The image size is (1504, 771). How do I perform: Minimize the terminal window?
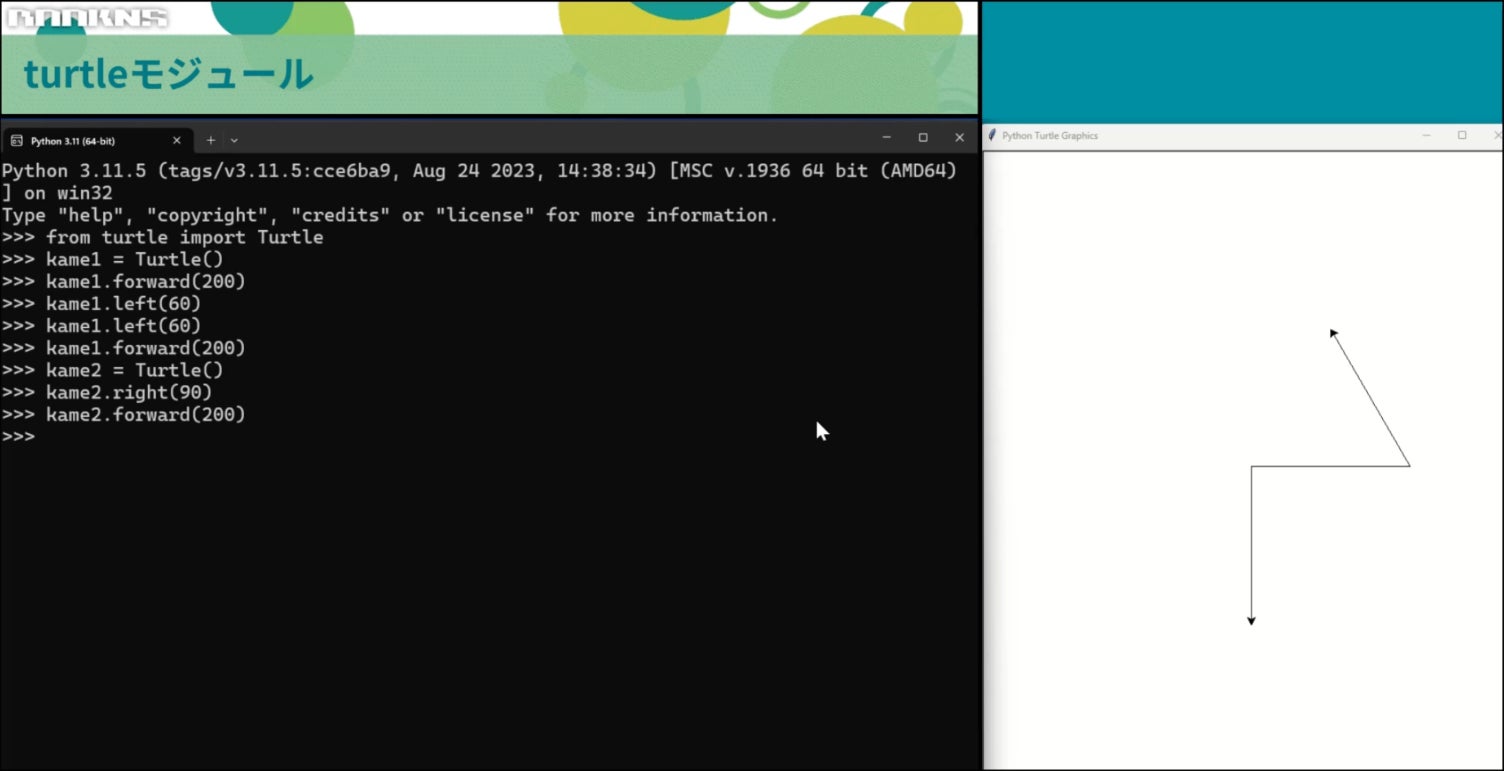coord(886,138)
